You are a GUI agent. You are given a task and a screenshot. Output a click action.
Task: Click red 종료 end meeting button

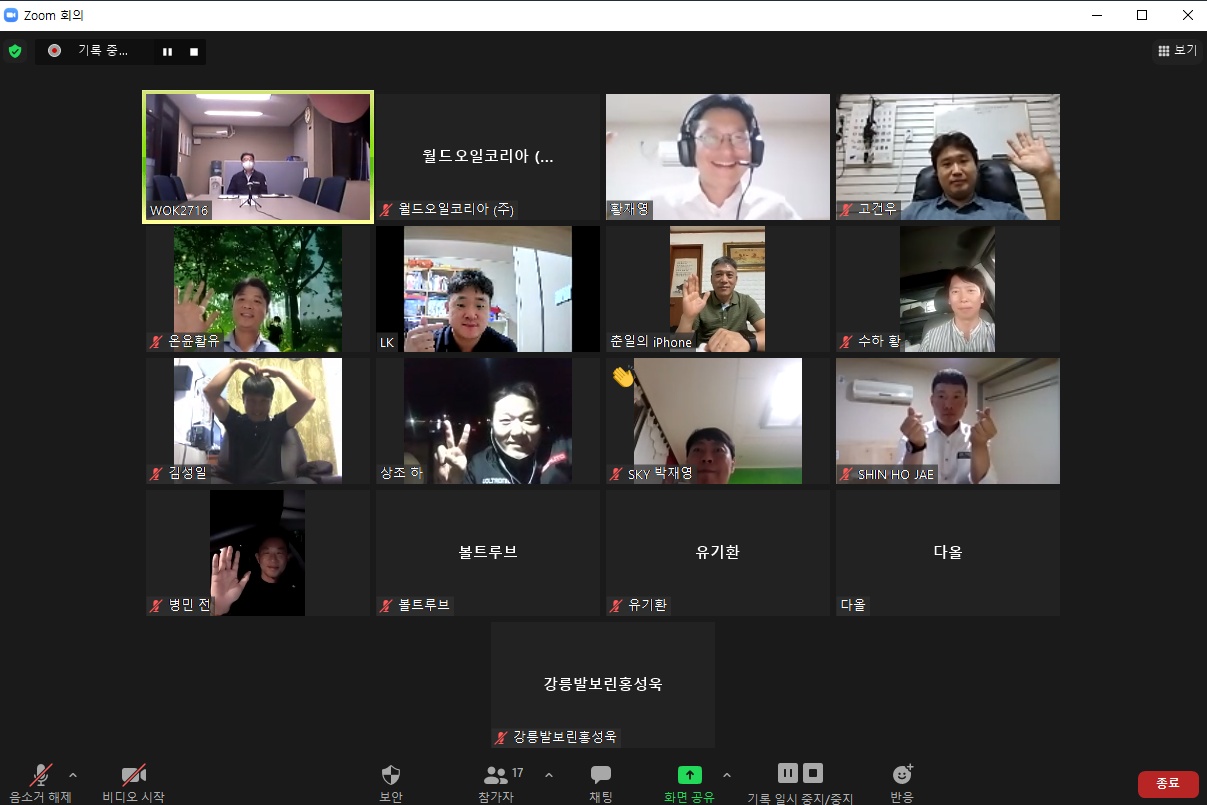pyautogui.click(x=1168, y=784)
